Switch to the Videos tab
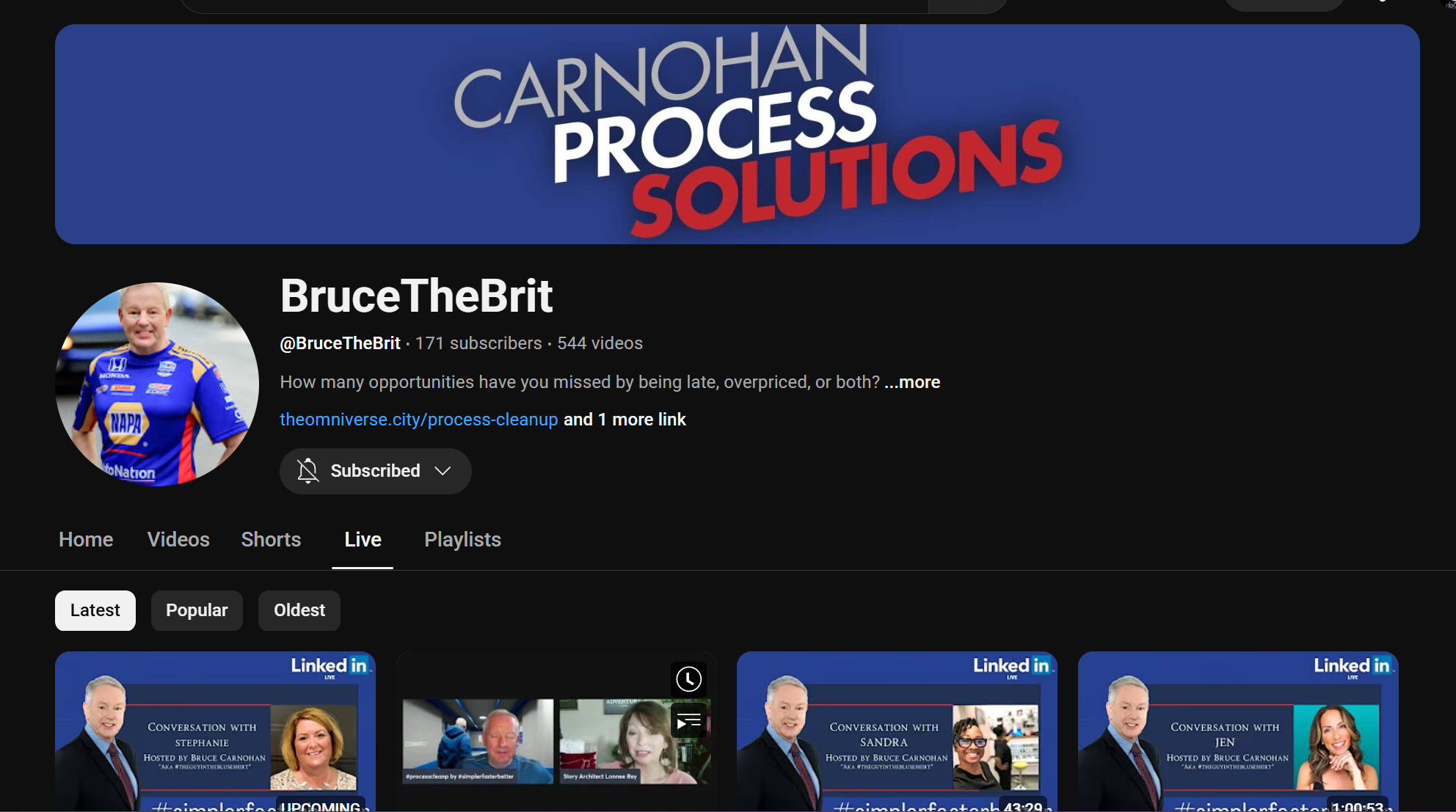 tap(178, 540)
